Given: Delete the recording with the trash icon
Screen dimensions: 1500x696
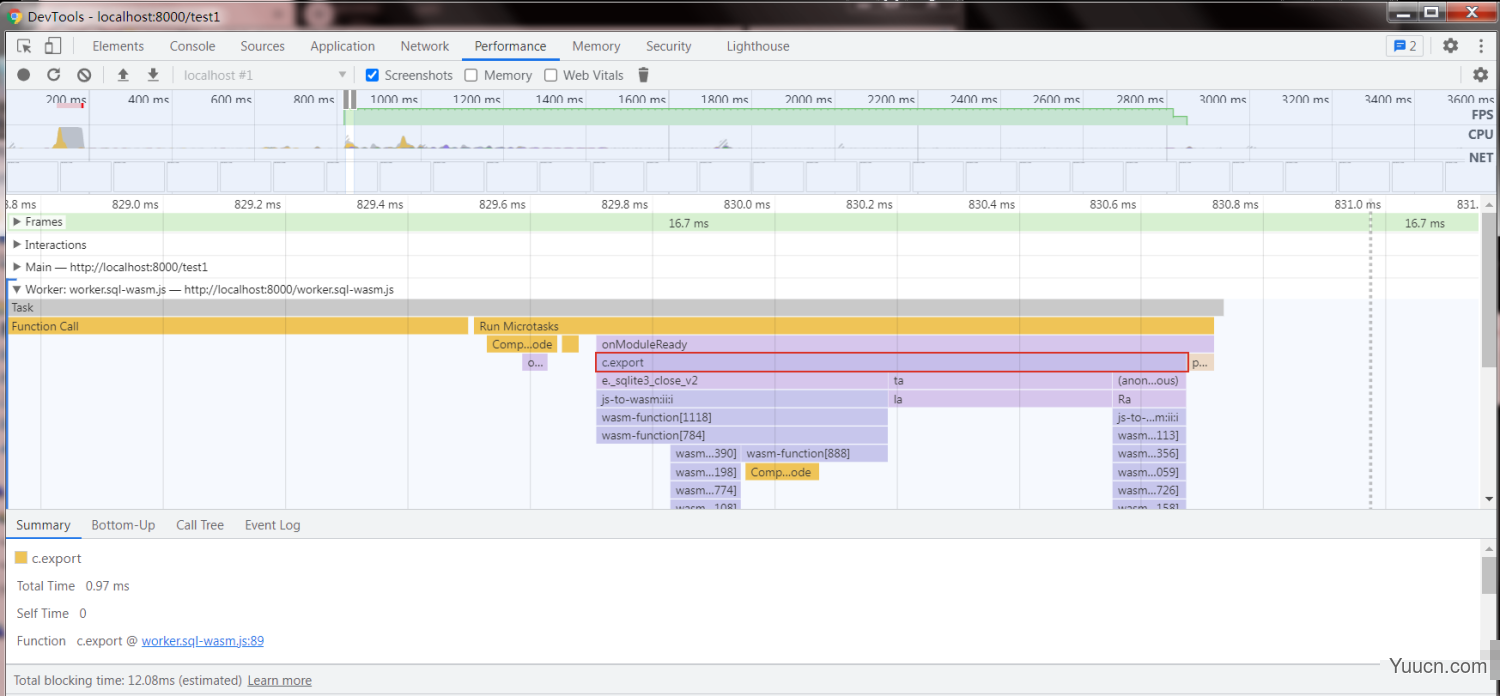Looking at the screenshot, I should coord(644,75).
